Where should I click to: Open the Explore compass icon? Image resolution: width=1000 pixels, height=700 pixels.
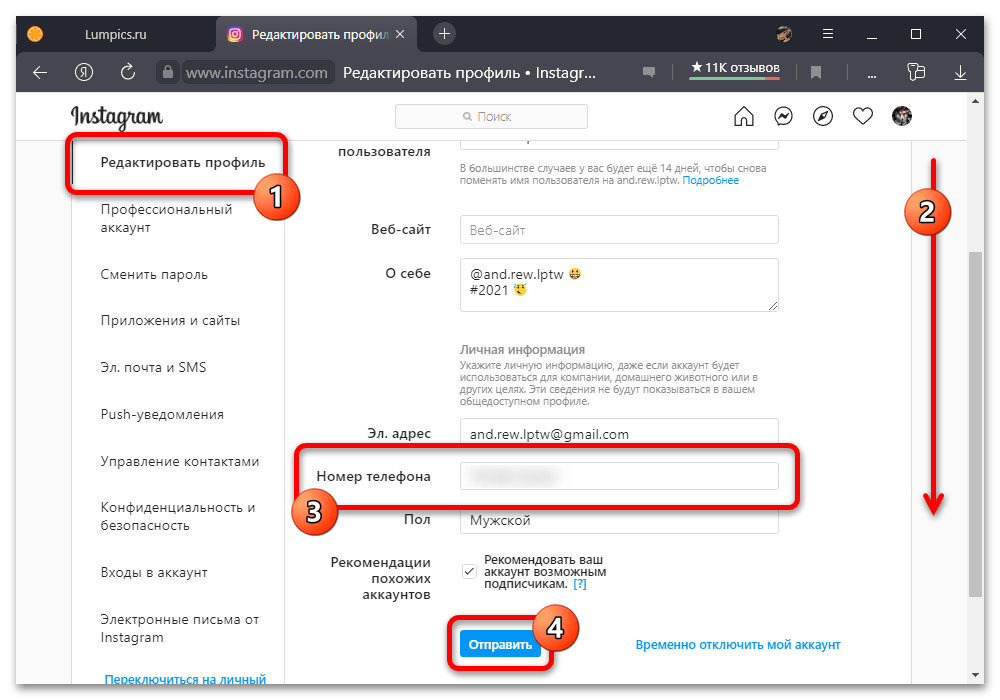pos(823,117)
